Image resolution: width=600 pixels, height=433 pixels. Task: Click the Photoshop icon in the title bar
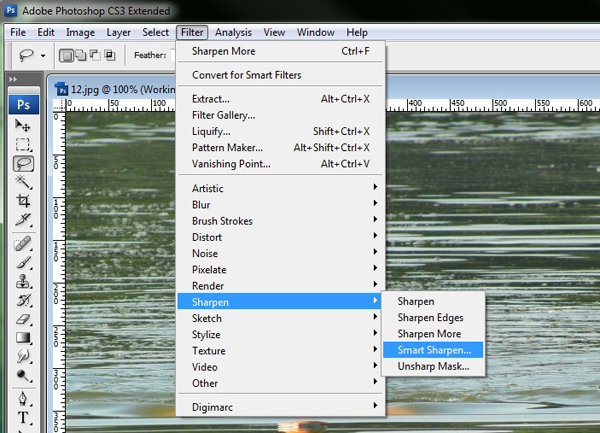(10, 10)
